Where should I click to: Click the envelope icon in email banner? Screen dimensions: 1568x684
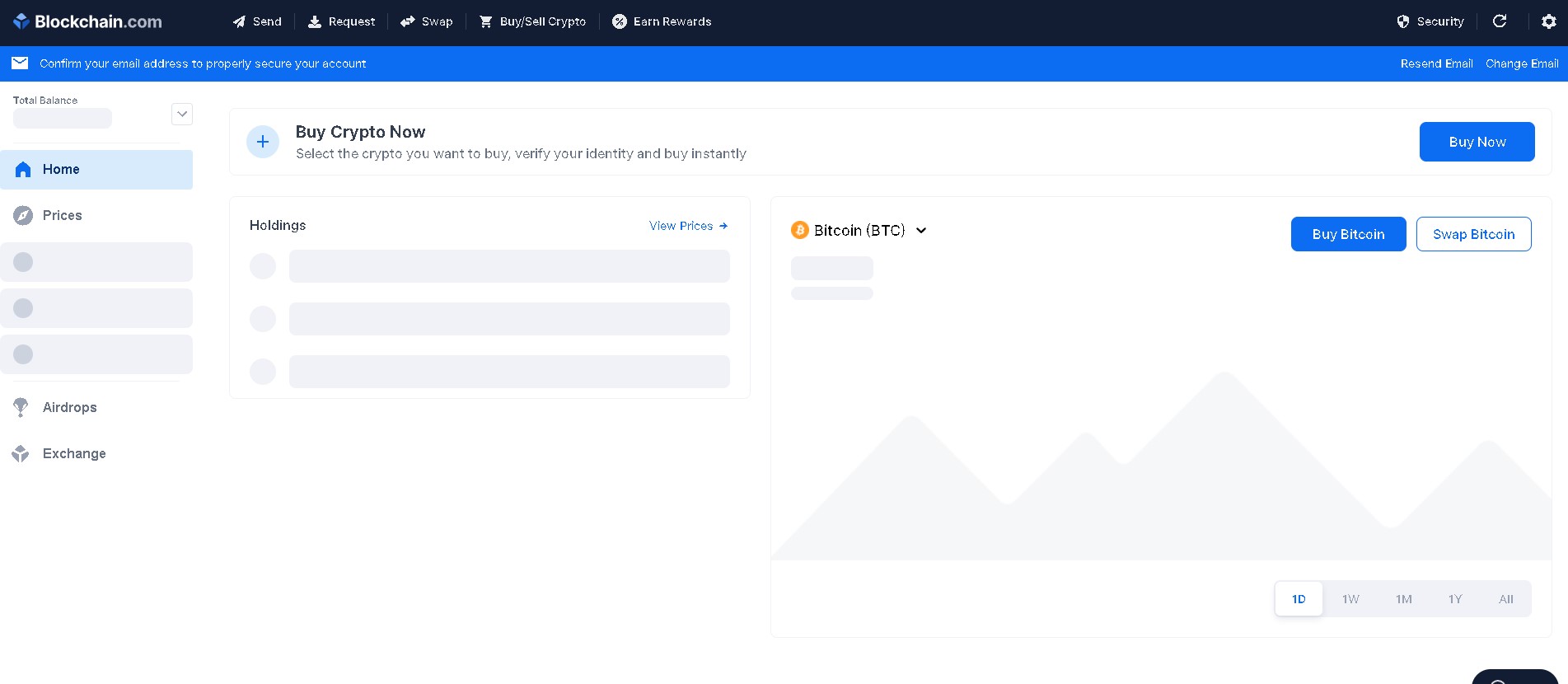point(20,63)
